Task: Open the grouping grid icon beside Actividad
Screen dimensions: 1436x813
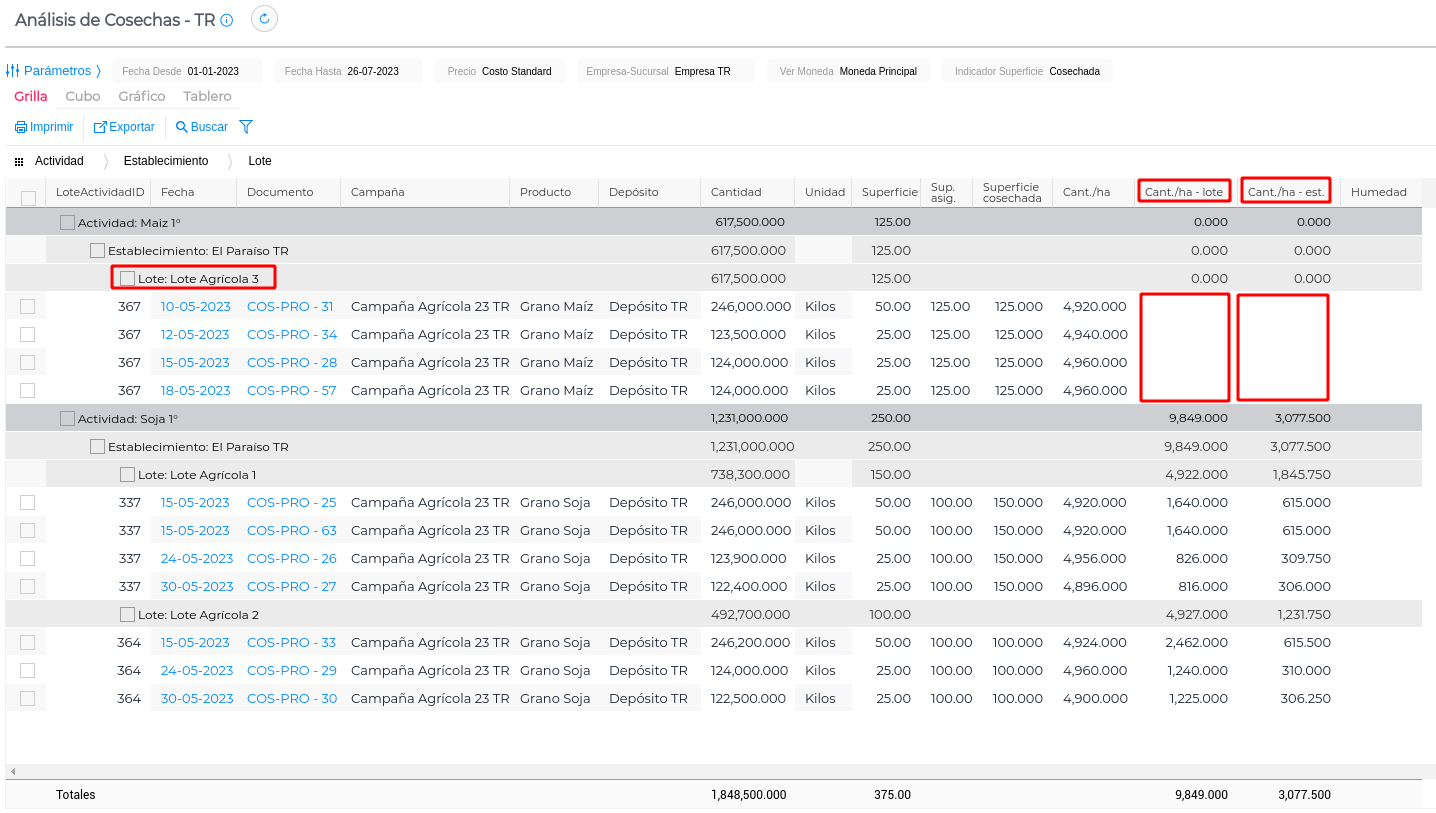Action: [19, 161]
